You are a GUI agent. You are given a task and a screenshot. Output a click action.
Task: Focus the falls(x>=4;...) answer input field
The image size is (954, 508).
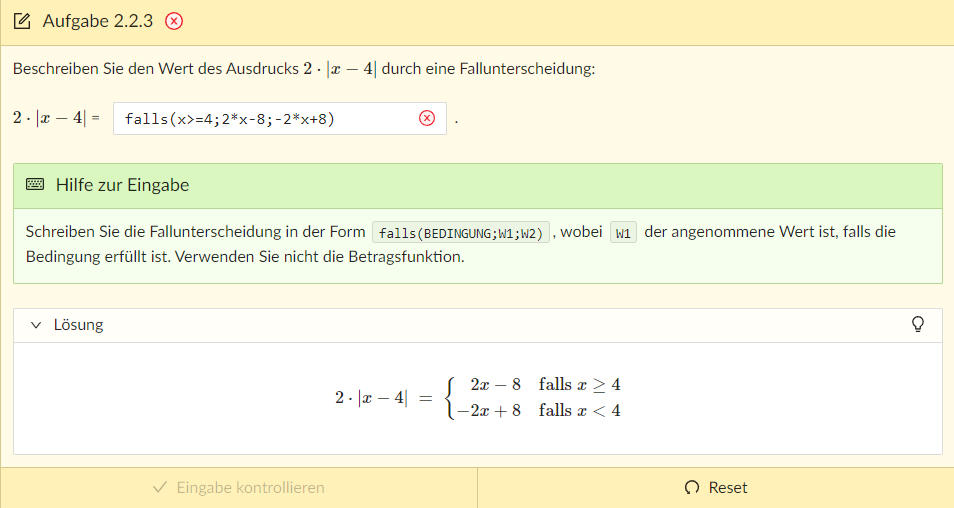pyautogui.click(x=265, y=119)
